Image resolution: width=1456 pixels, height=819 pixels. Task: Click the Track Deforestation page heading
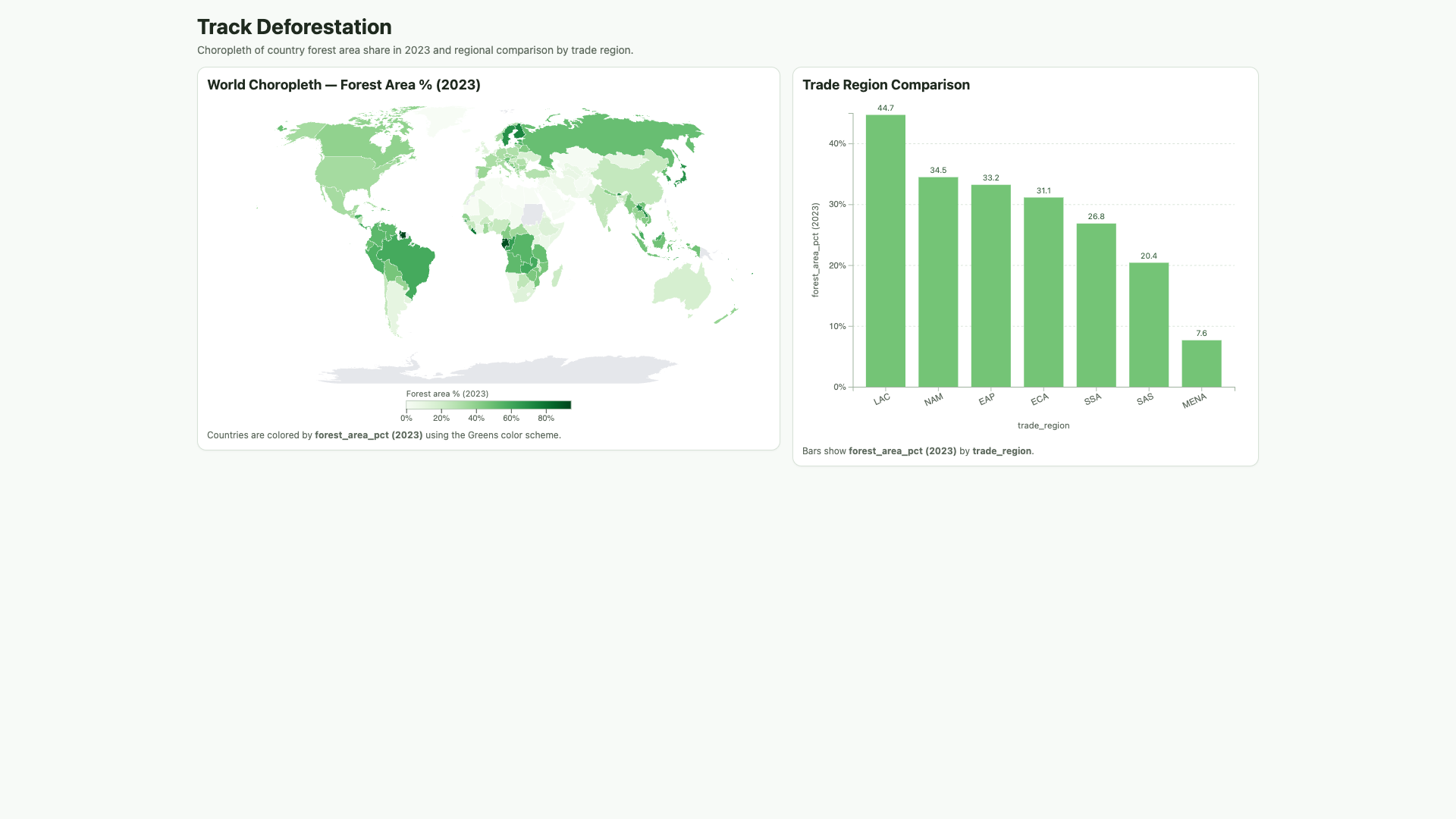click(x=294, y=27)
